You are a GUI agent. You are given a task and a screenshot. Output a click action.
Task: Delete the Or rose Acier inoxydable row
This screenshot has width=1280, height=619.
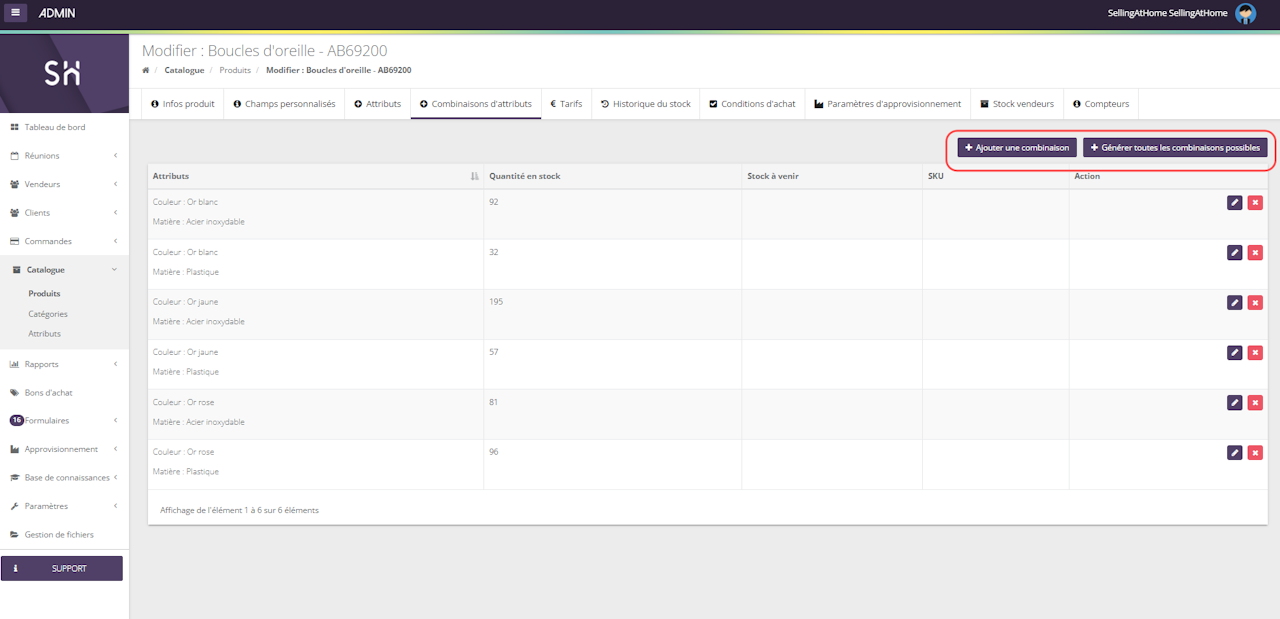(1255, 402)
